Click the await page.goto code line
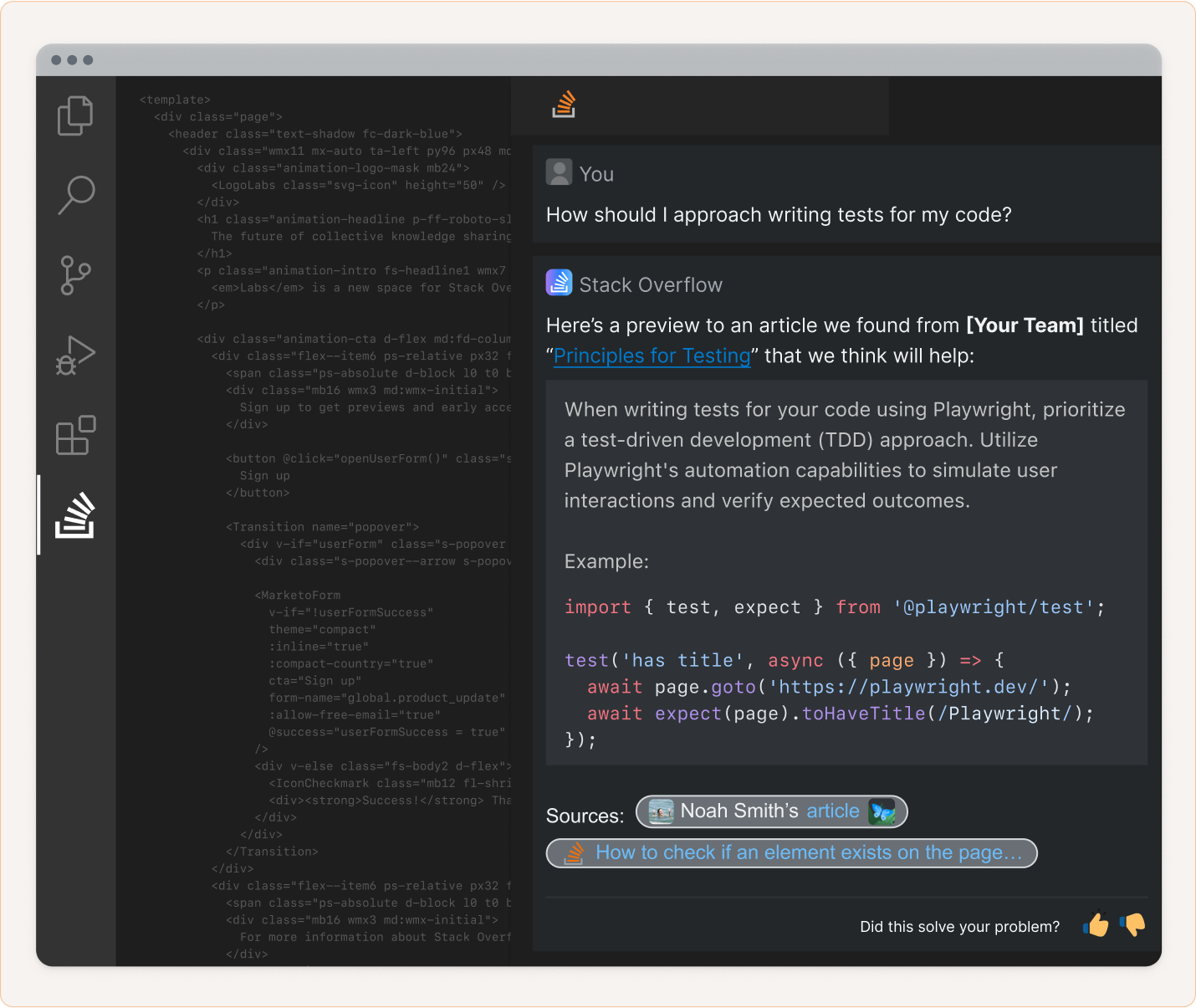 (829, 688)
